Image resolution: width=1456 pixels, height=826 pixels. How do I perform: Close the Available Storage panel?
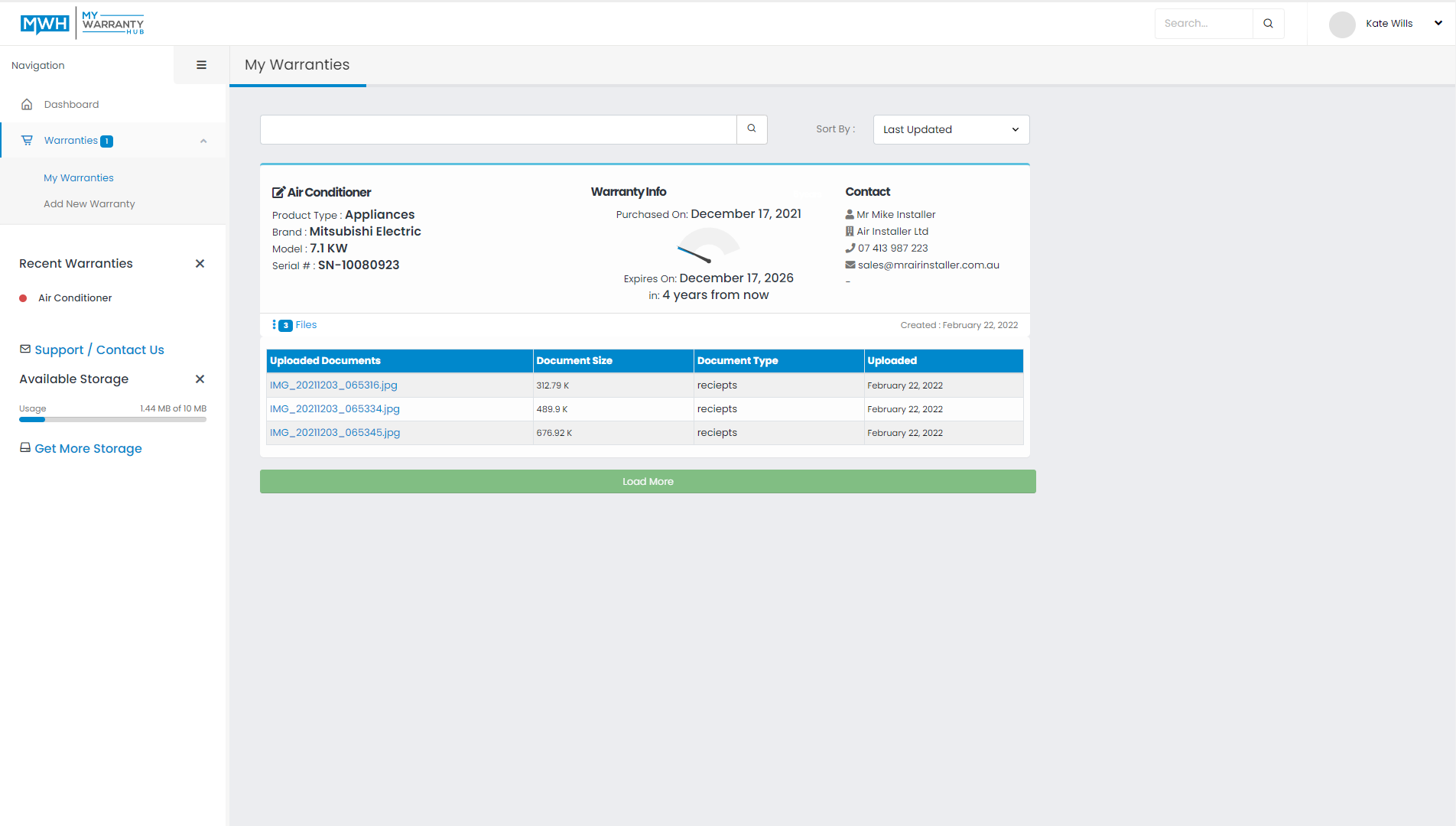pos(200,379)
